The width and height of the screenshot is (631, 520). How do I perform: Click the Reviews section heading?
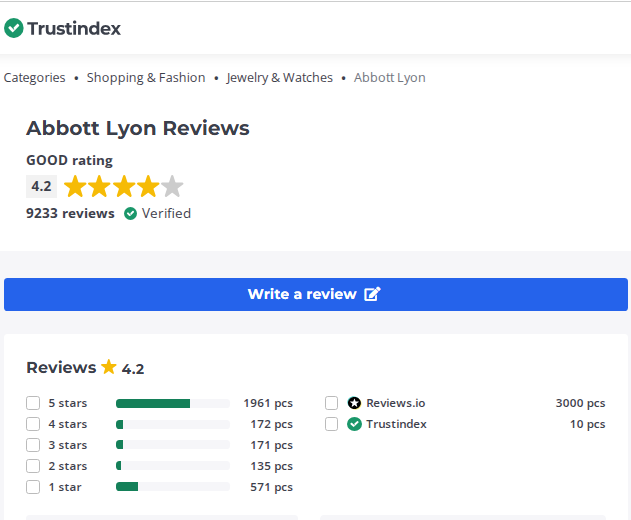click(61, 367)
